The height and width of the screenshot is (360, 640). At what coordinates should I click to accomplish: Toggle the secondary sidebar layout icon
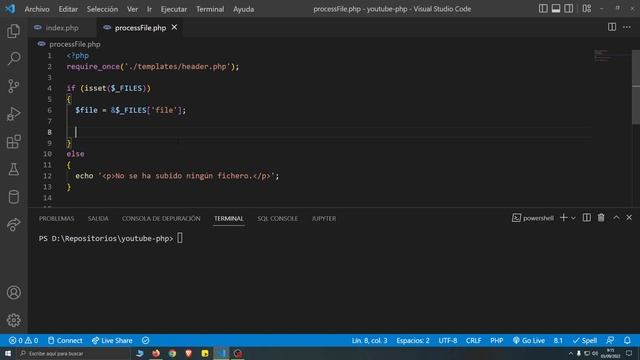coord(568,9)
